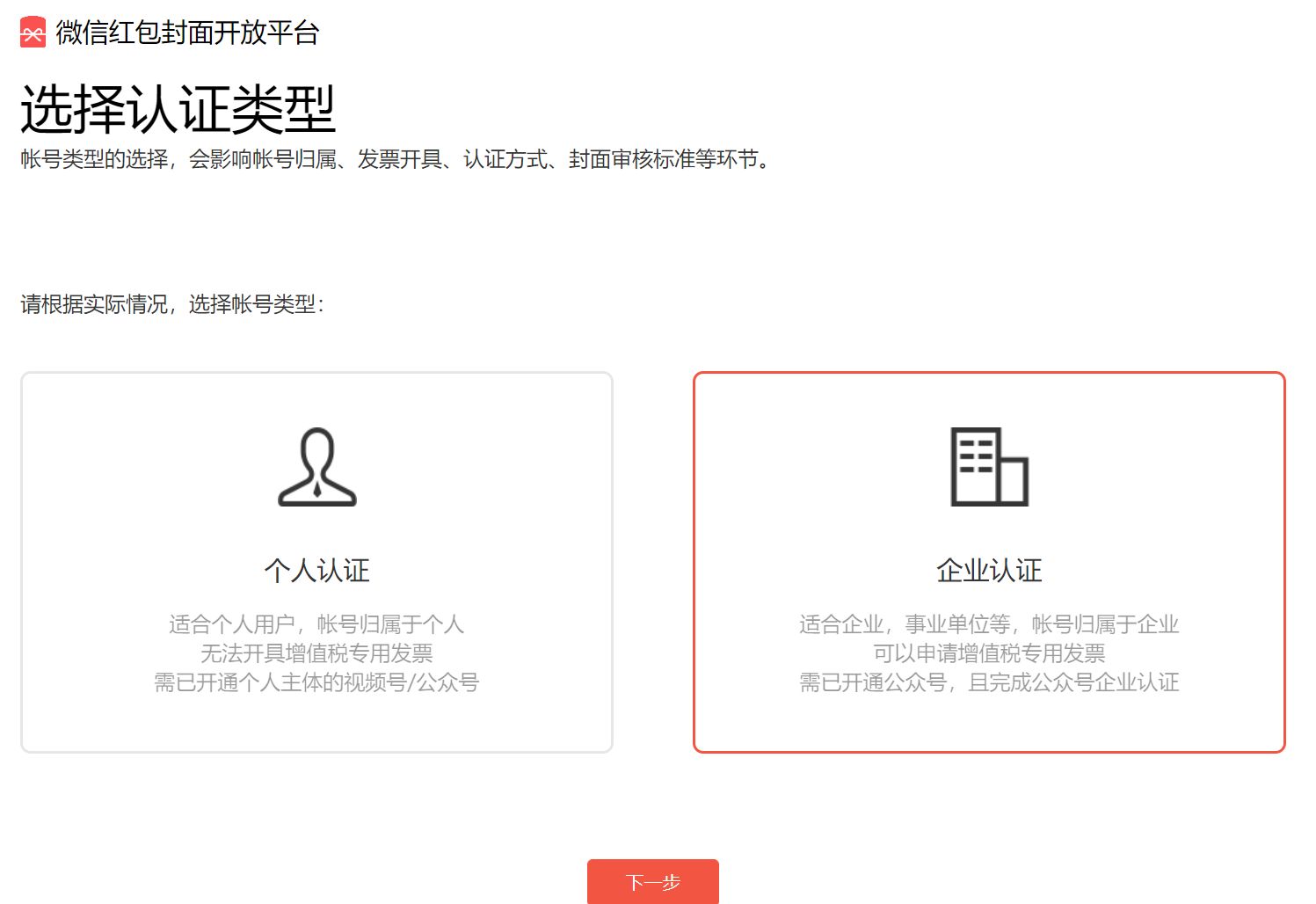The width and height of the screenshot is (1316, 904).
Task: Click the line 适合个人用户，帐号归属于个人
Action: (x=316, y=624)
